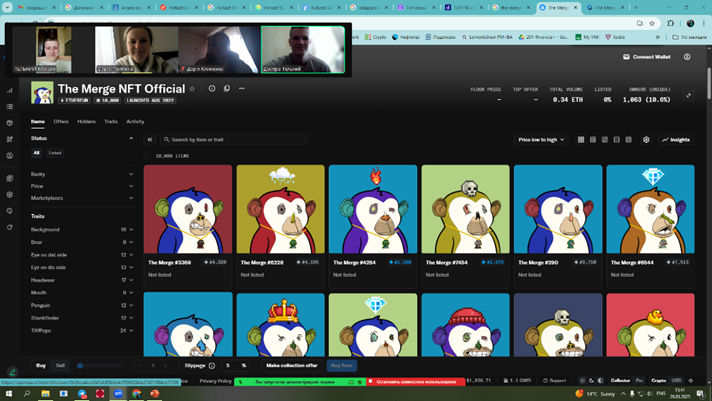
Task: Select the Sell mode toggle
Action: point(60,366)
